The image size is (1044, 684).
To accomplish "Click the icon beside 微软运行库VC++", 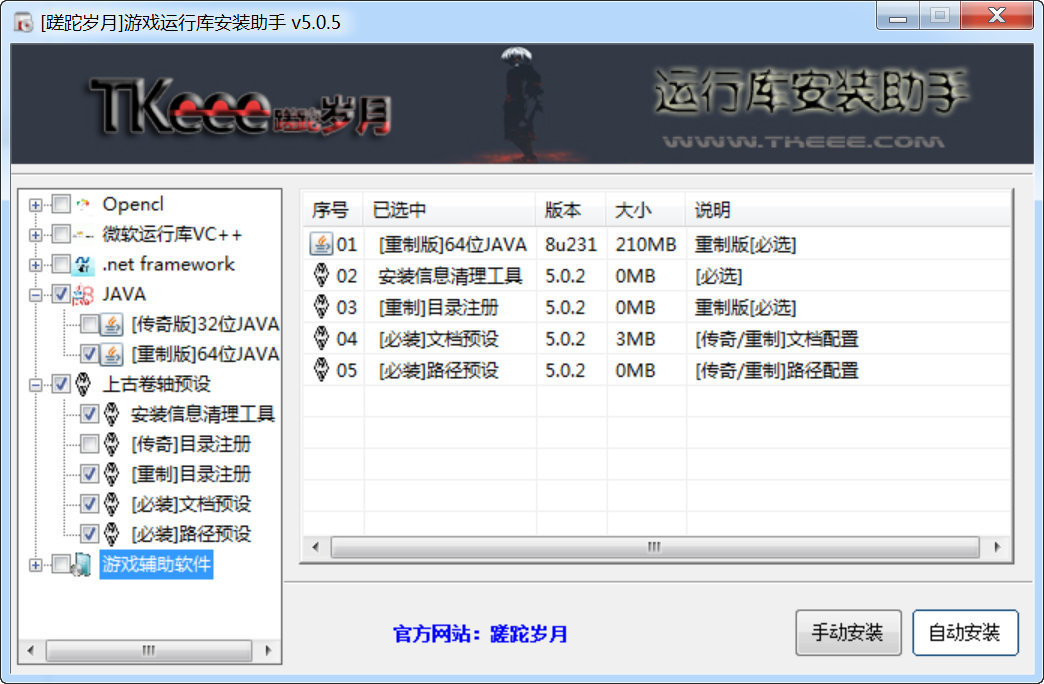I will (x=84, y=235).
